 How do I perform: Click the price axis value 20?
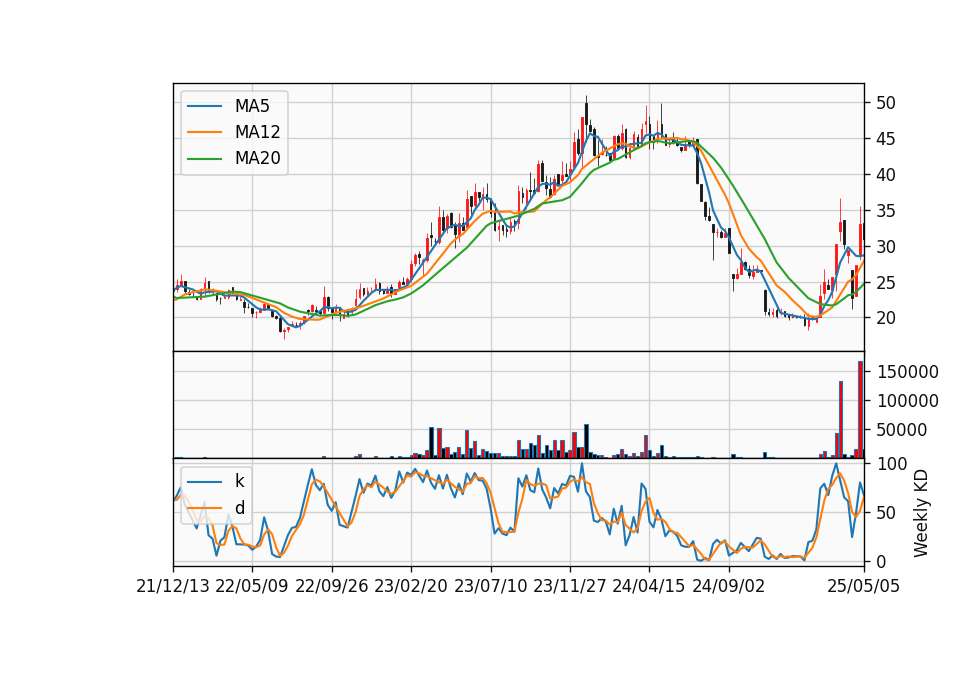[x=885, y=318]
